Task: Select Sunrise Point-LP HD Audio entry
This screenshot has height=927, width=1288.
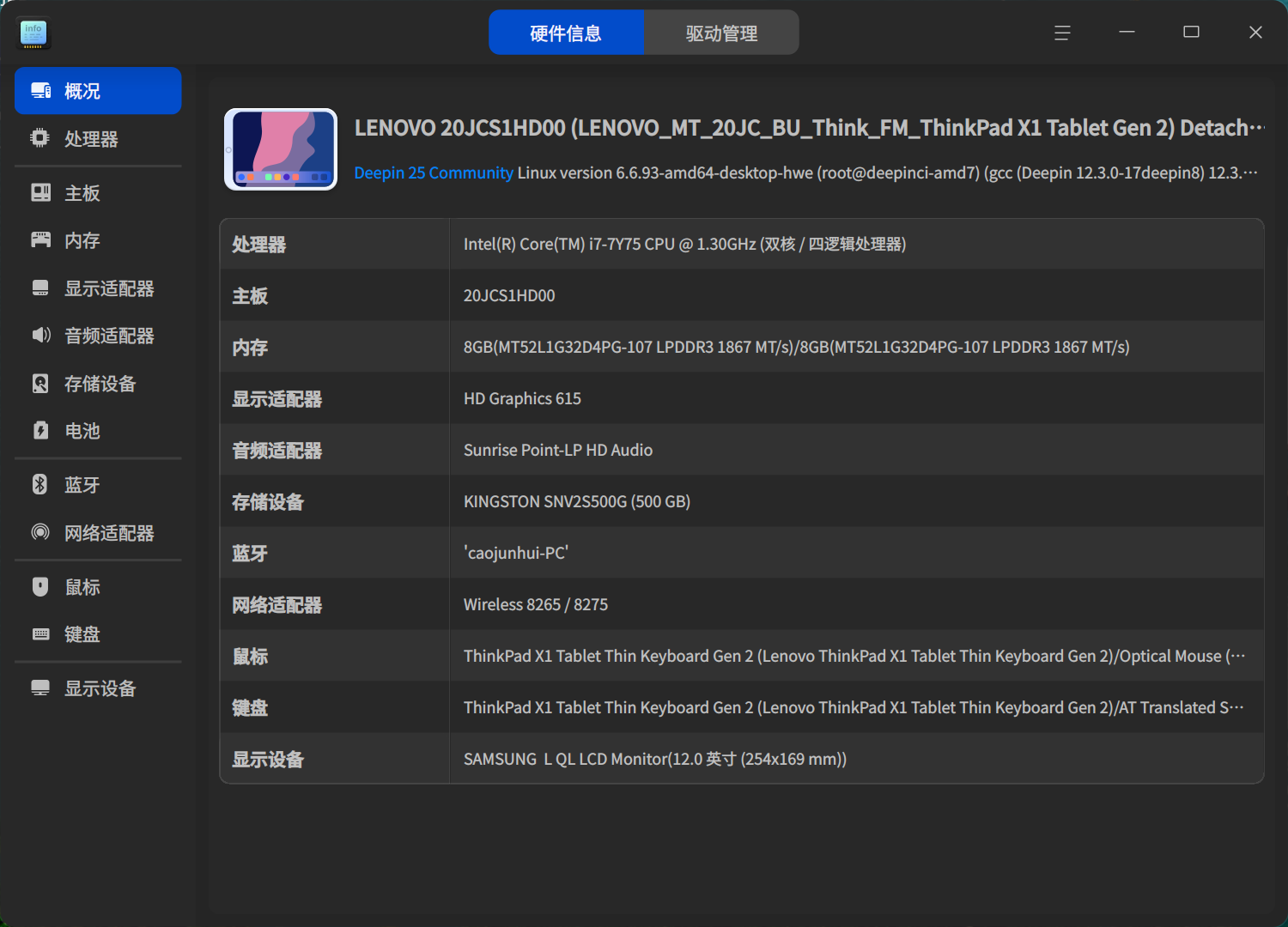Action: pos(558,450)
